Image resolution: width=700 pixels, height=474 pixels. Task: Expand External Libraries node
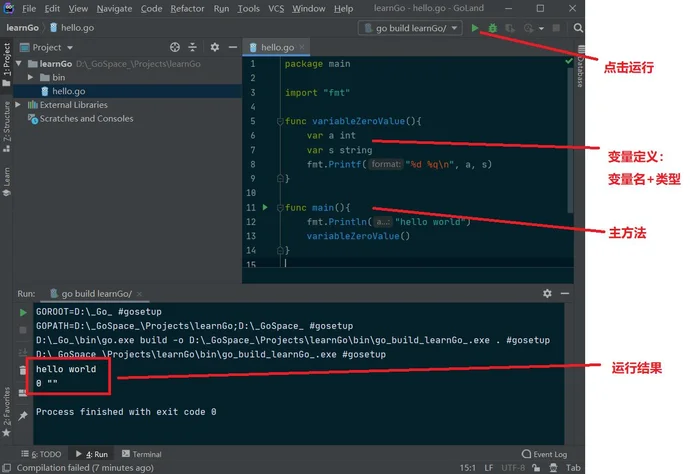tap(31, 104)
